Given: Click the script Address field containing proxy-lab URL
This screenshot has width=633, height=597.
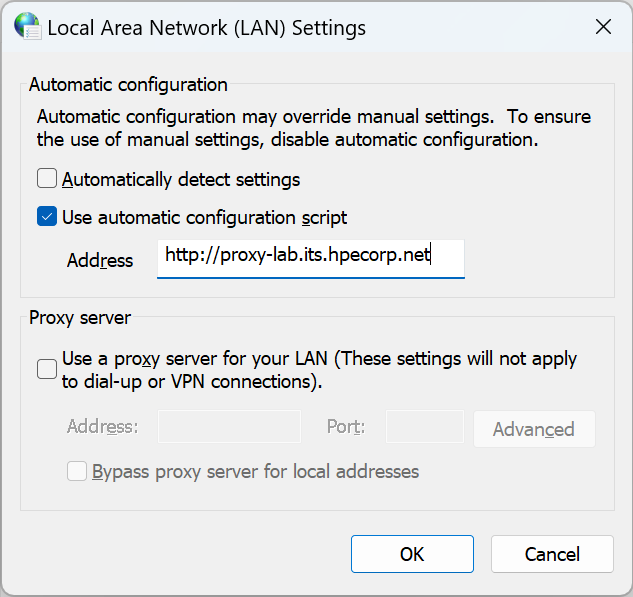Looking at the screenshot, I should tap(310, 257).
